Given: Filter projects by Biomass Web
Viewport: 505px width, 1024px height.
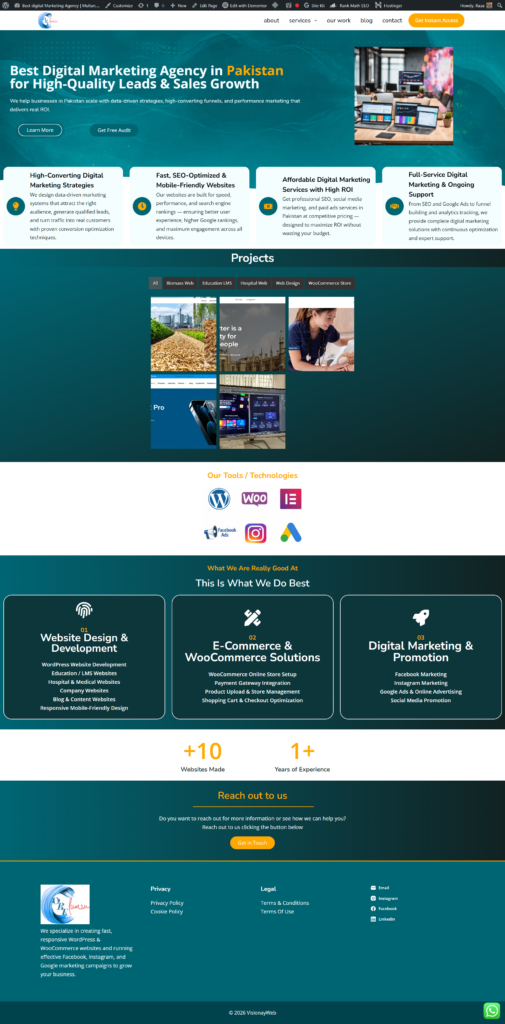Looking at the screenshot, I should point(180,283).
